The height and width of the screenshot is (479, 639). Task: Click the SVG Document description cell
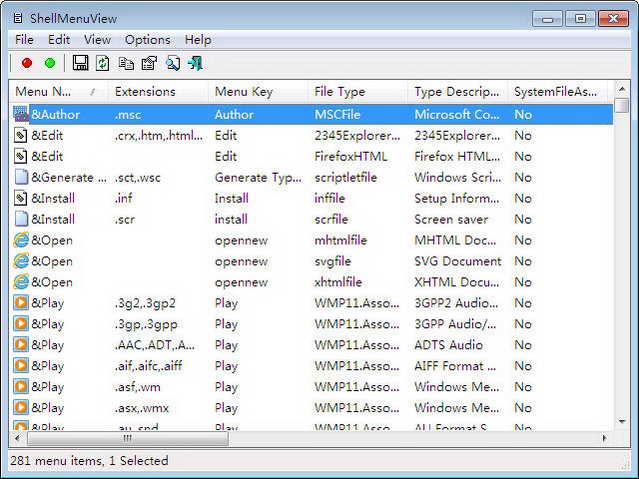(458, 261)
